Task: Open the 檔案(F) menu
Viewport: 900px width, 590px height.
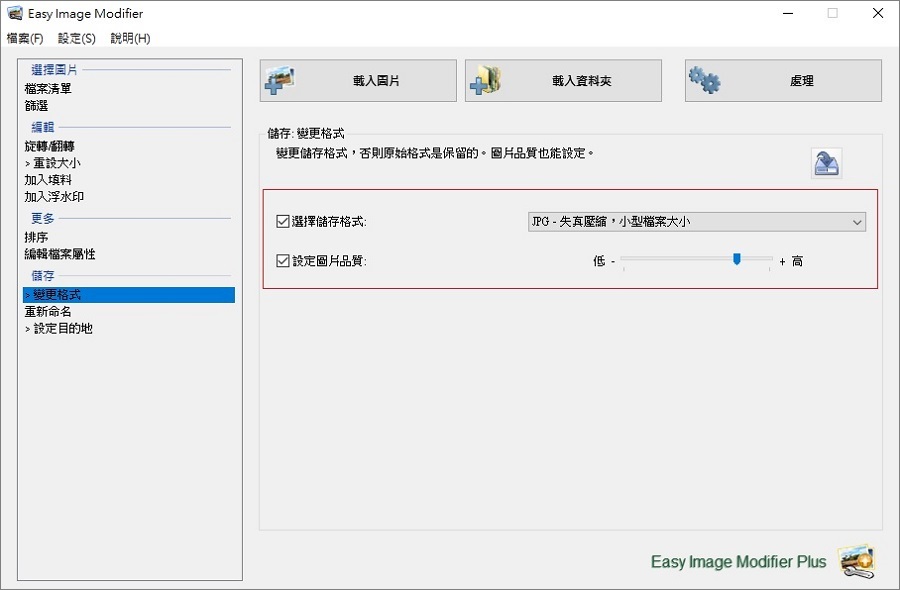Action: [25, 38]
